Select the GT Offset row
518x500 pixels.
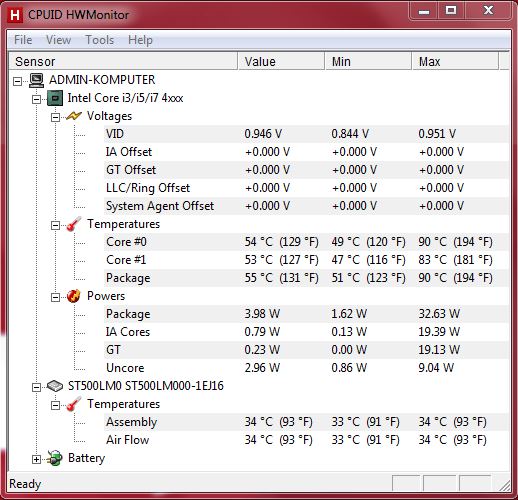307,170
